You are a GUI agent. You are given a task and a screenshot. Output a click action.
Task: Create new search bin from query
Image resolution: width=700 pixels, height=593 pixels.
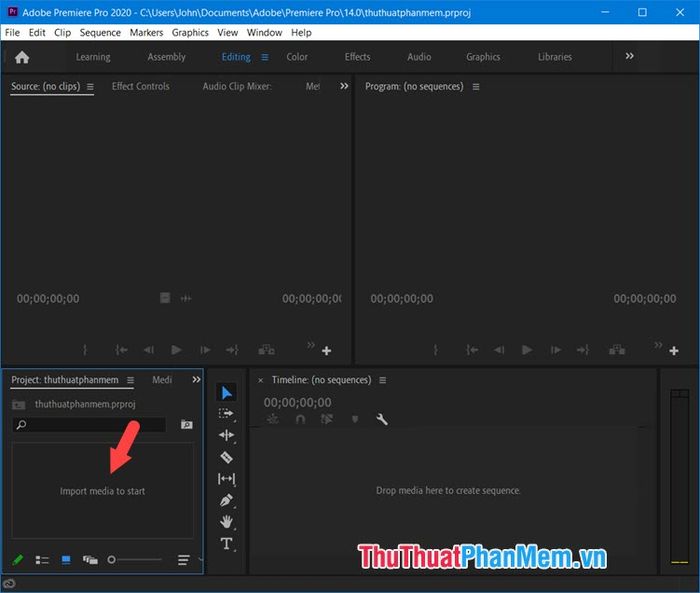click(187, 424)
